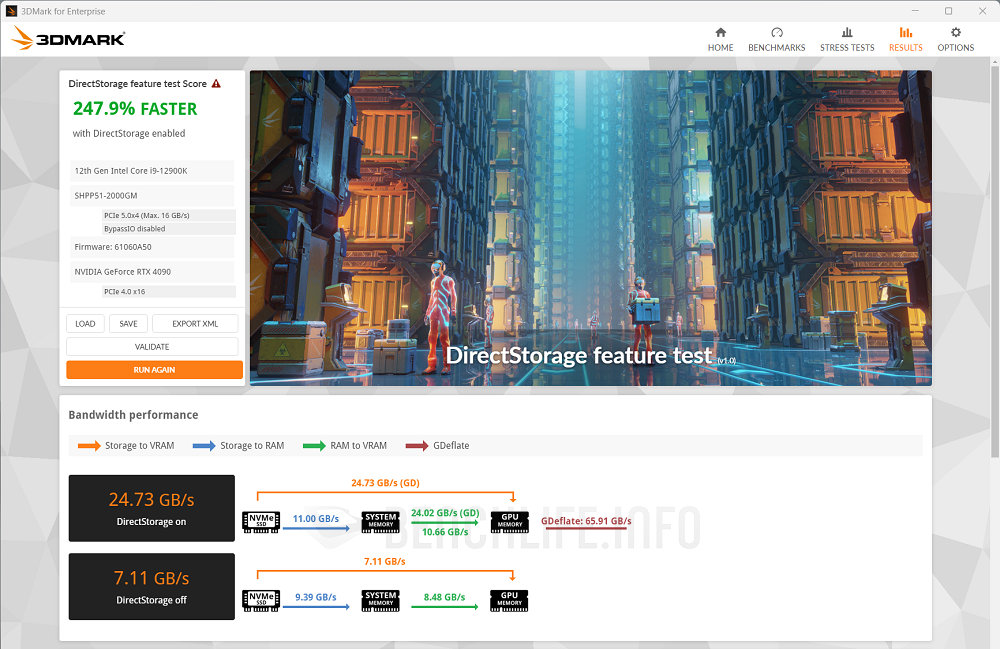Click the Benchmarks gauge icon
Image resolution: width=1000 pixels, height=649 pixels.
pos(777,33)
